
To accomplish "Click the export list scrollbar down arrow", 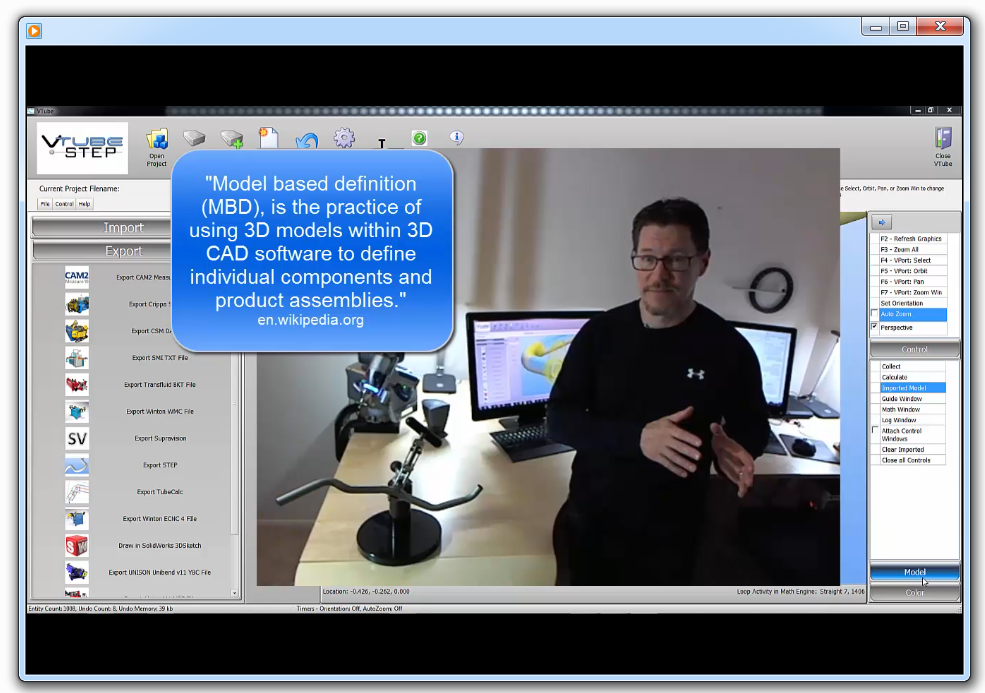I will (x=236, y=593).
